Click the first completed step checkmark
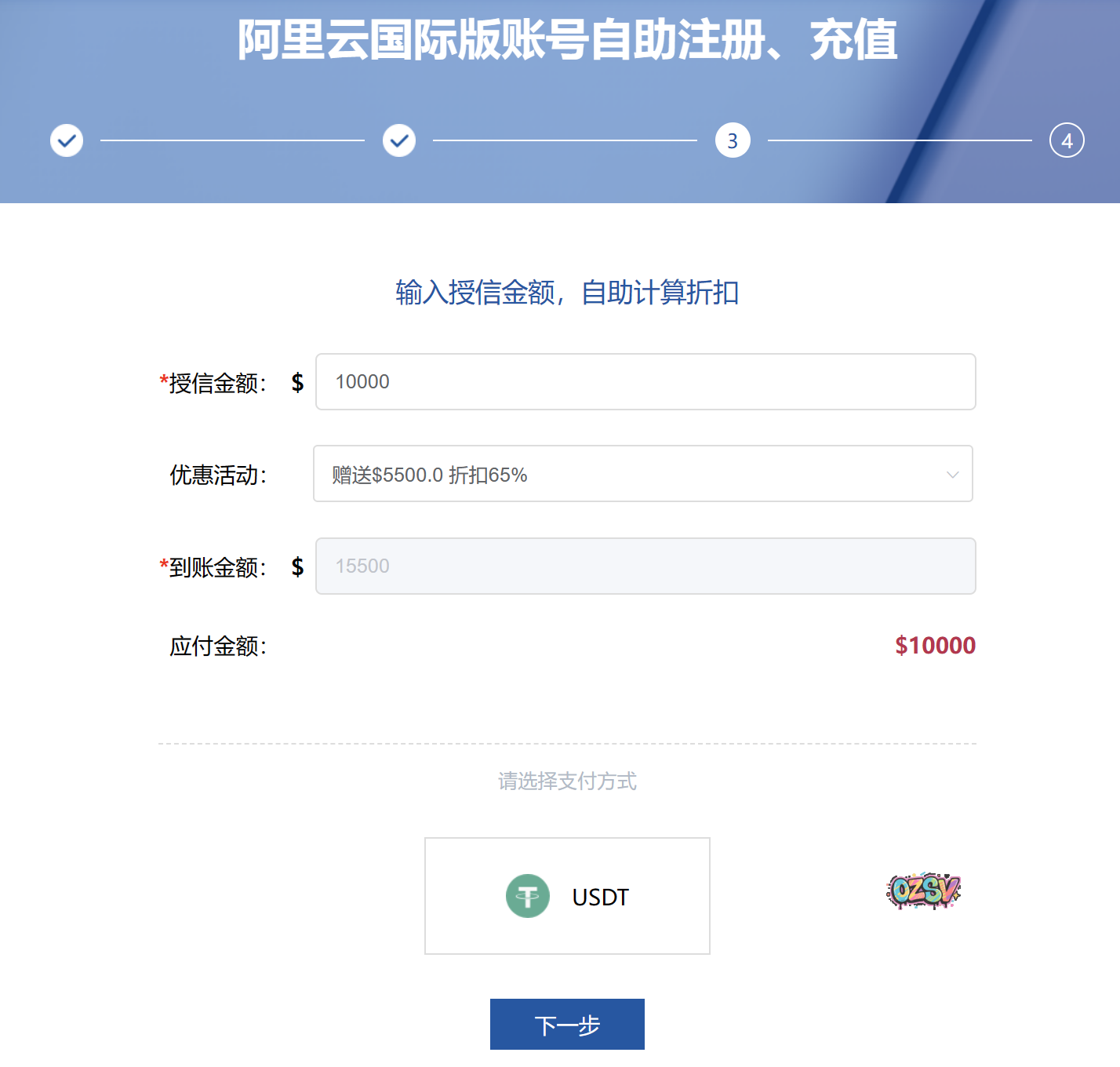The height and width of the screenshot is (1067, 1120). 67,140
